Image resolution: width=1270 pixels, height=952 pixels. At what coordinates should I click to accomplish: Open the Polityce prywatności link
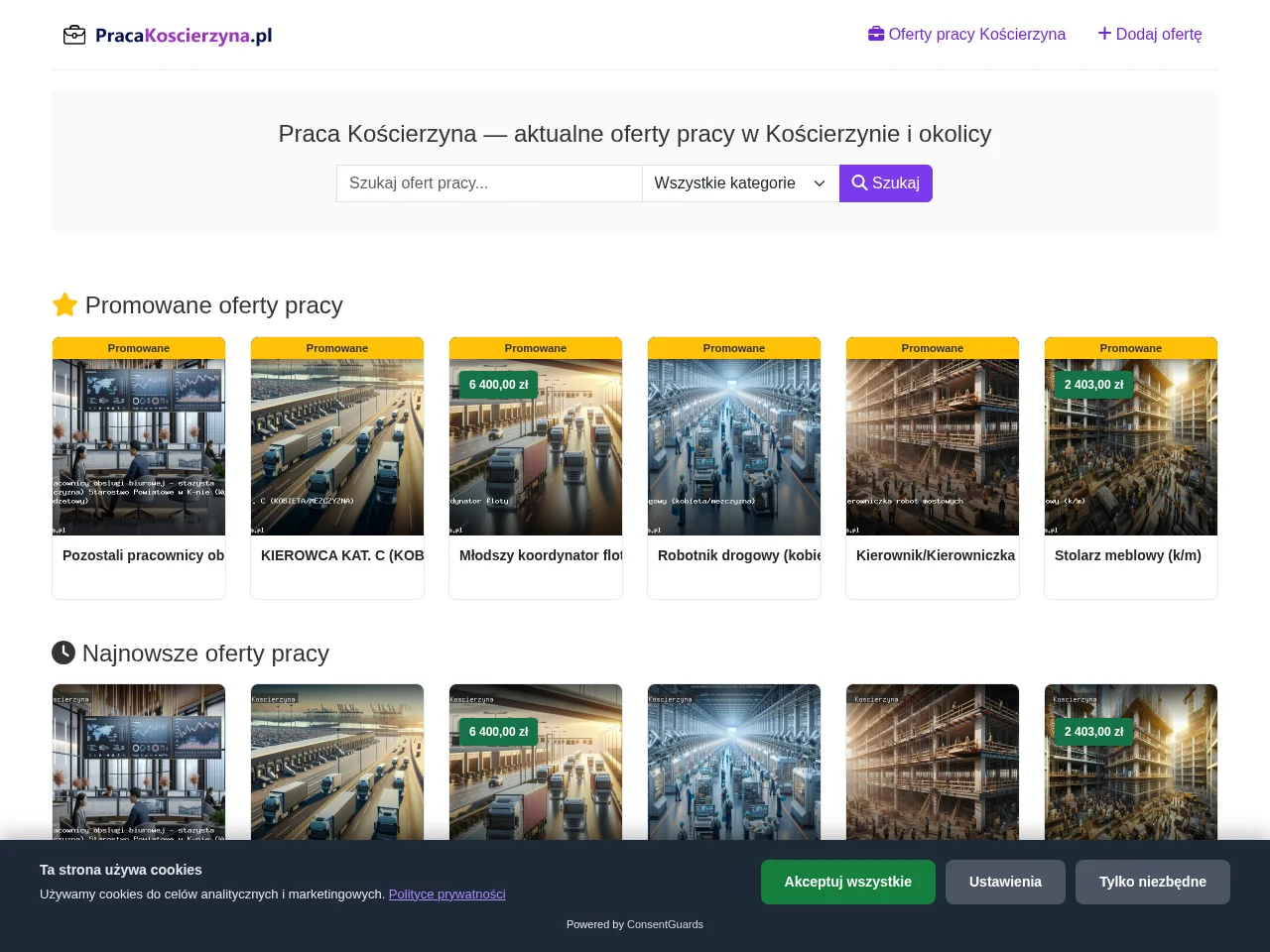(x=446, y=893)
